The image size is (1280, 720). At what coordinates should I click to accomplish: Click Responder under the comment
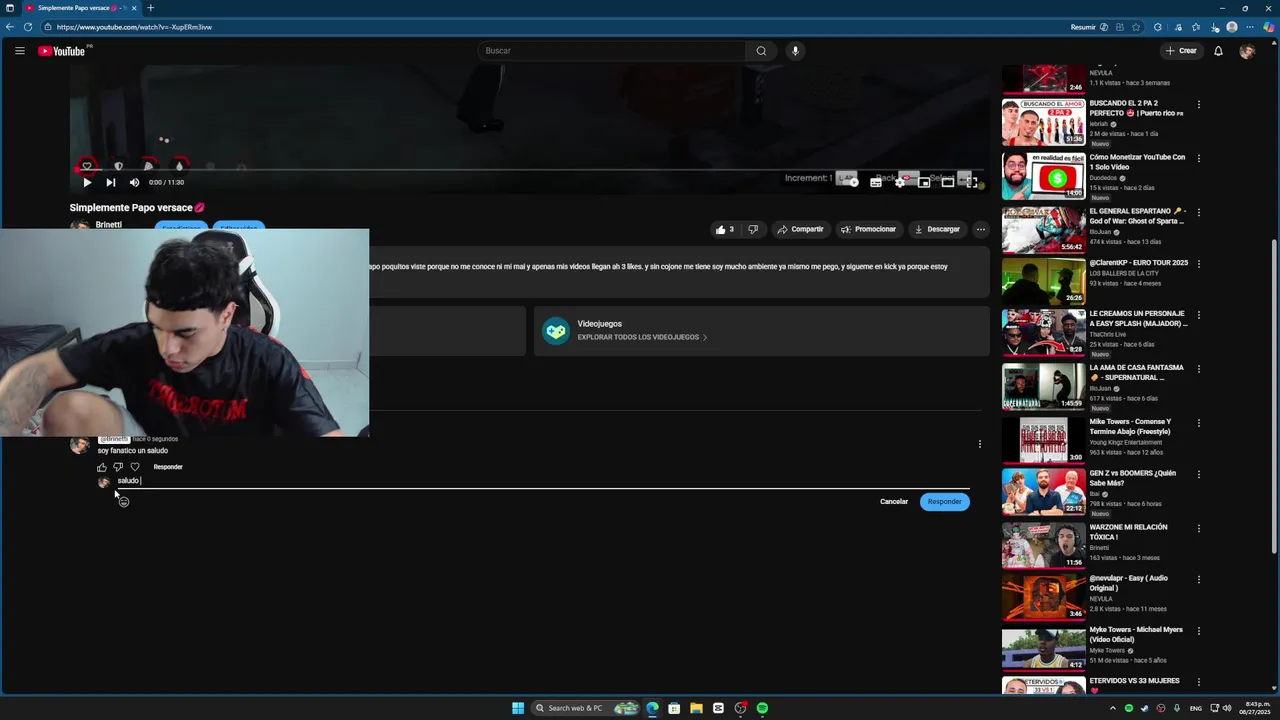(x=168, y=467)
